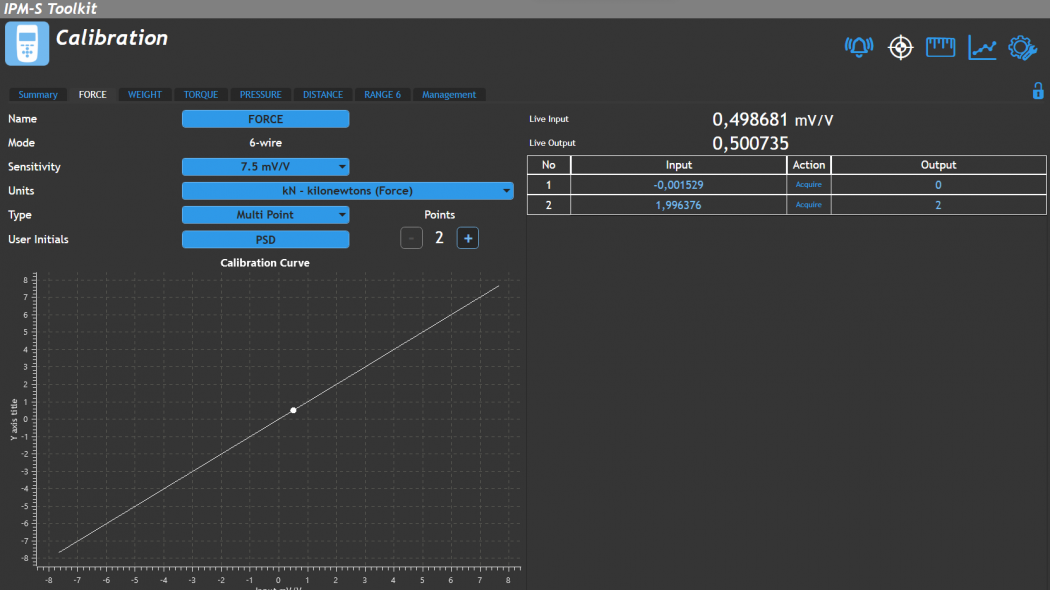Open the Management tab

[449, 95]
